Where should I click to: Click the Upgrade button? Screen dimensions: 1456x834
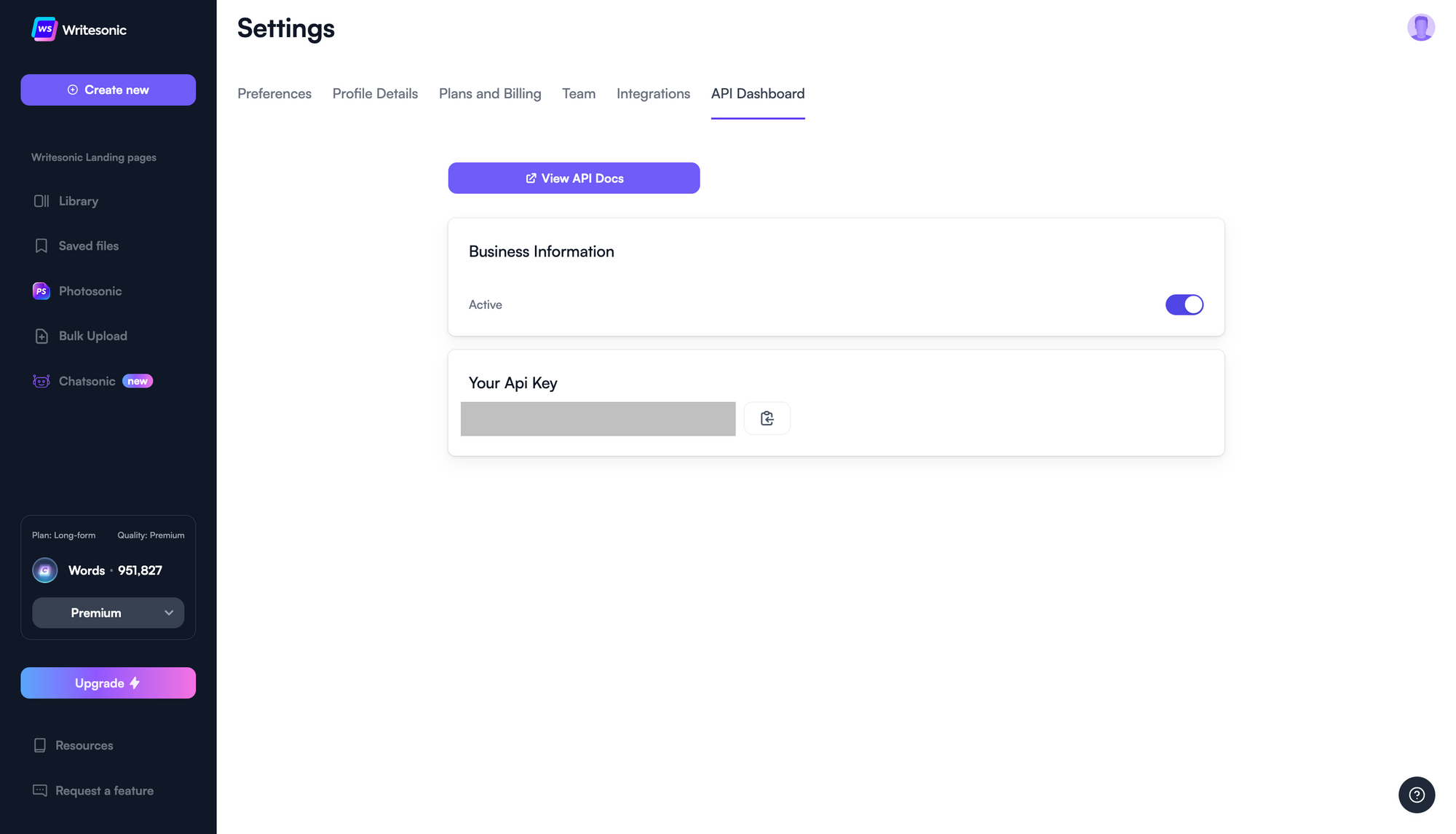point(108,683)
